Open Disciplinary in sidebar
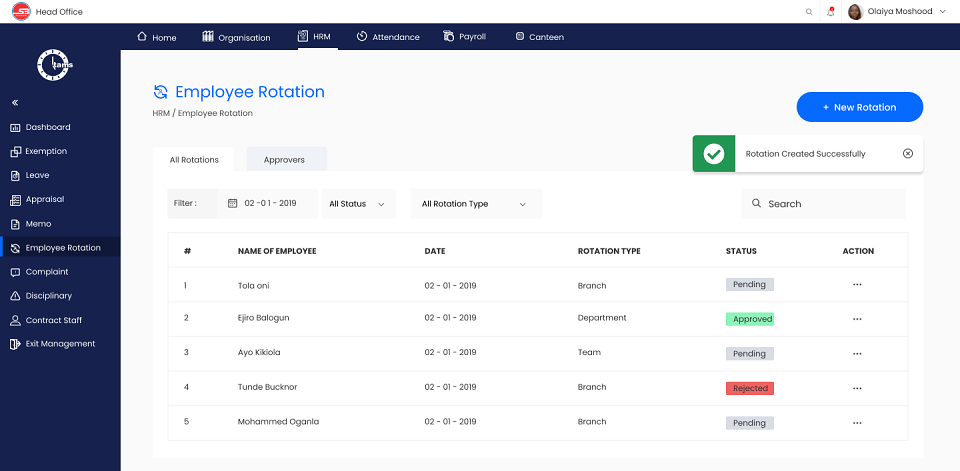The image size is (960, 471). 49,296
